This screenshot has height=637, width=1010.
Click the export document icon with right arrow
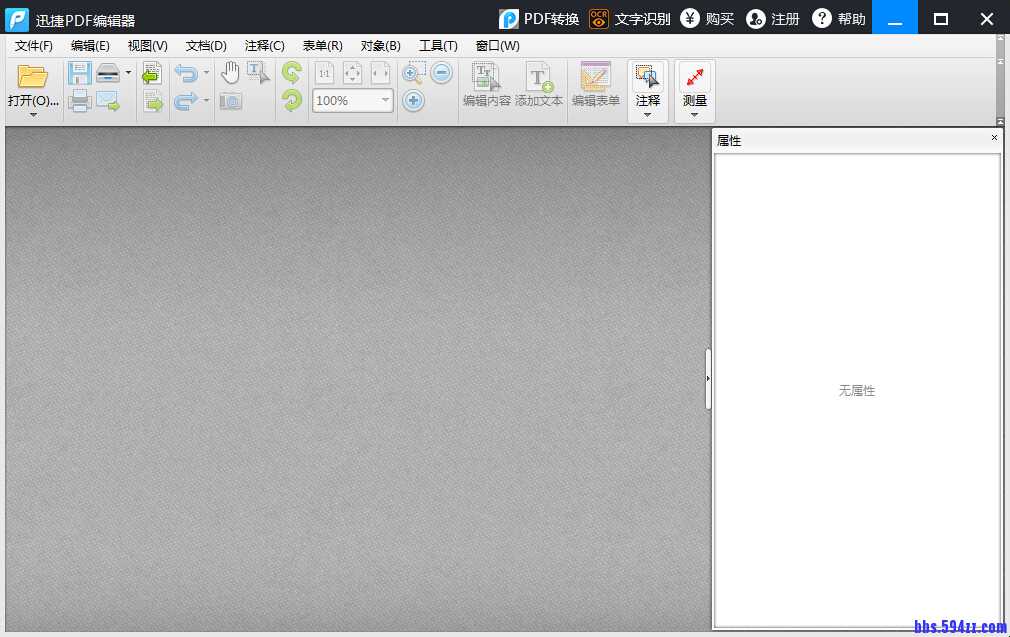click(x=153, y=101)
